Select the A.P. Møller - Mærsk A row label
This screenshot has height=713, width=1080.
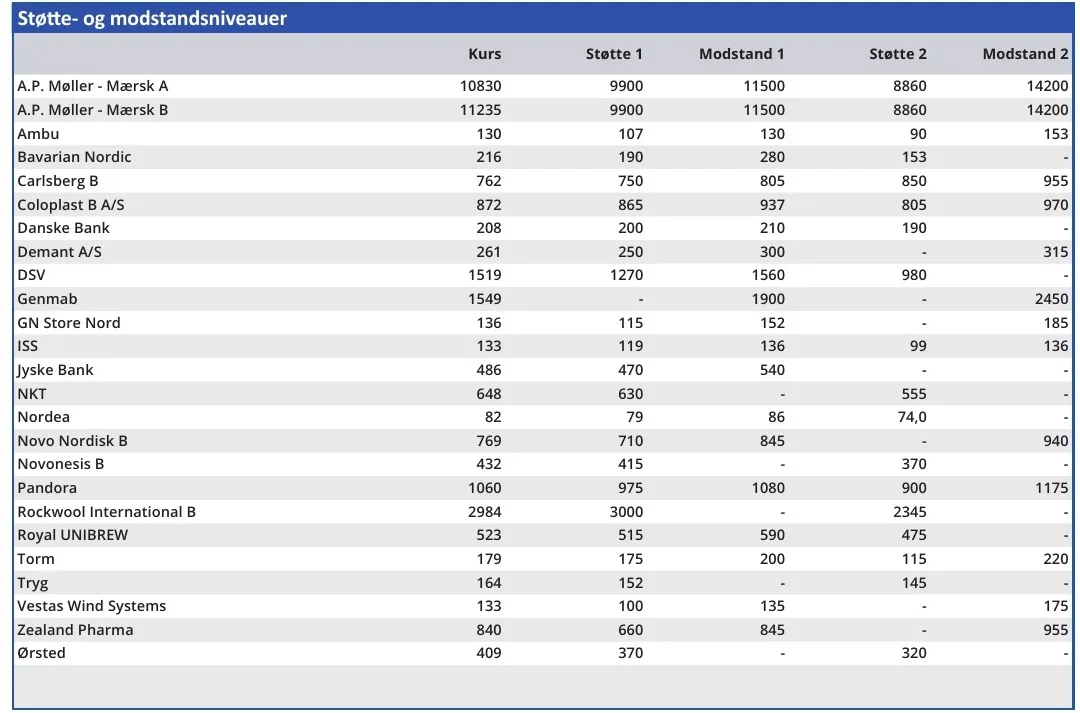(93, 86)
